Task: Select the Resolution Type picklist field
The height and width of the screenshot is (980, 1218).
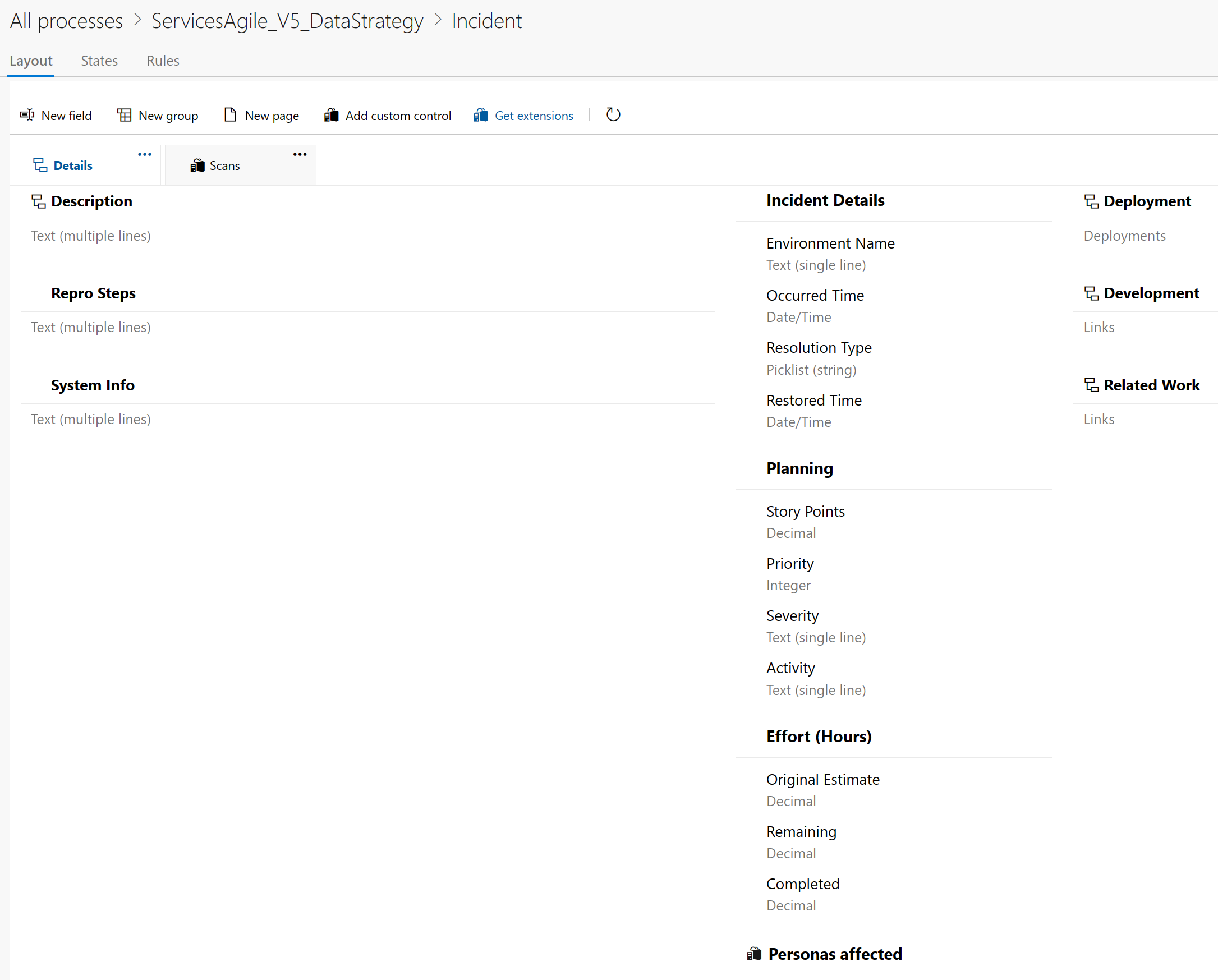Action: coord(819,348)
